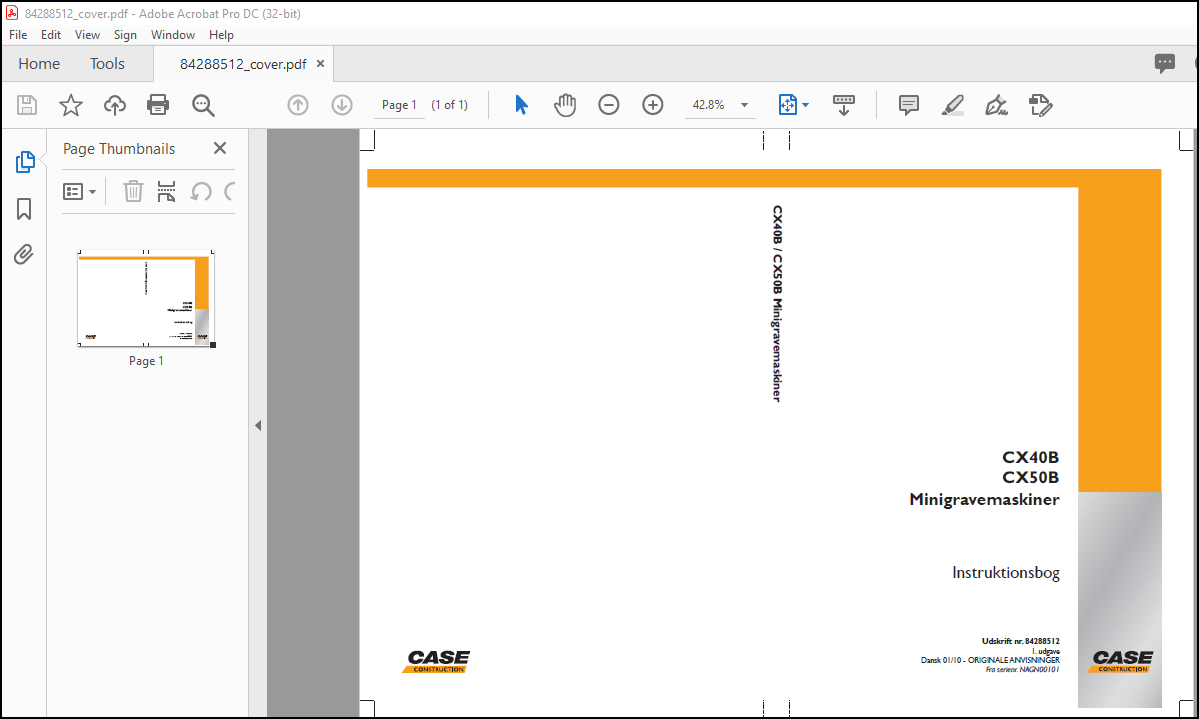Screen dimensions: 1199x719
Task: Open the Find text magnifier icon
Action: [203, 106]
